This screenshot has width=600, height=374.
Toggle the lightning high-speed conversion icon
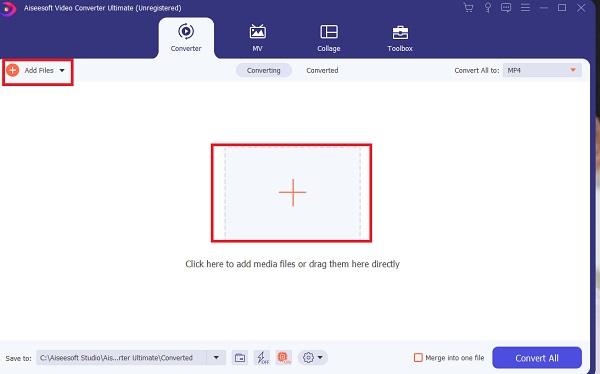262,358
